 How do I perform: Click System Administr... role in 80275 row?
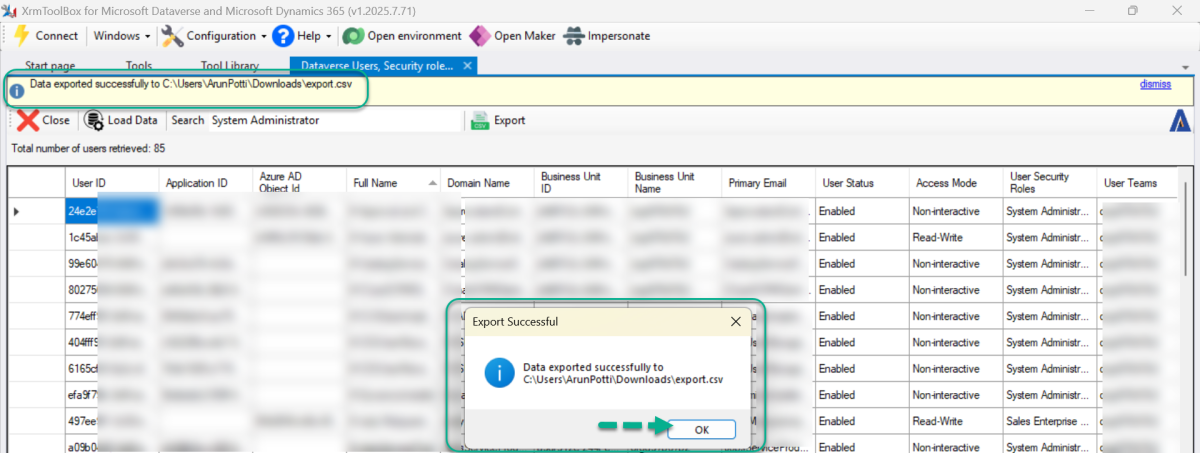(x=1051, y=290)
